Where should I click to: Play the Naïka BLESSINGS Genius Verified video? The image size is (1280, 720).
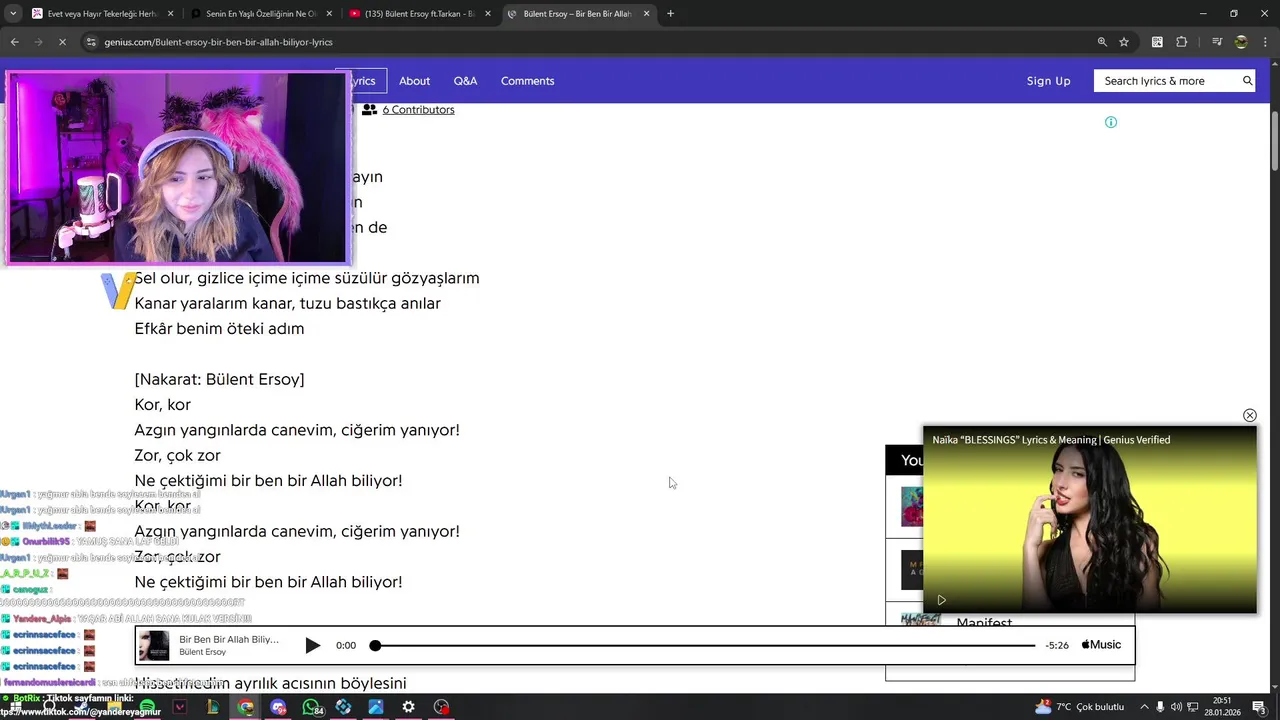[941, 600]
